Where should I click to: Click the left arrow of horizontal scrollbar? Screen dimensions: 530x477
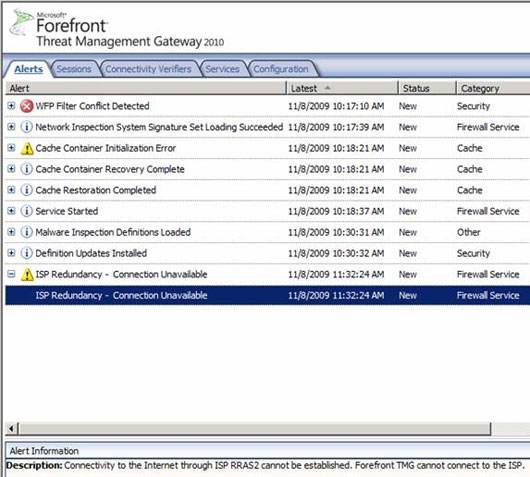click(x=11, y=429)
